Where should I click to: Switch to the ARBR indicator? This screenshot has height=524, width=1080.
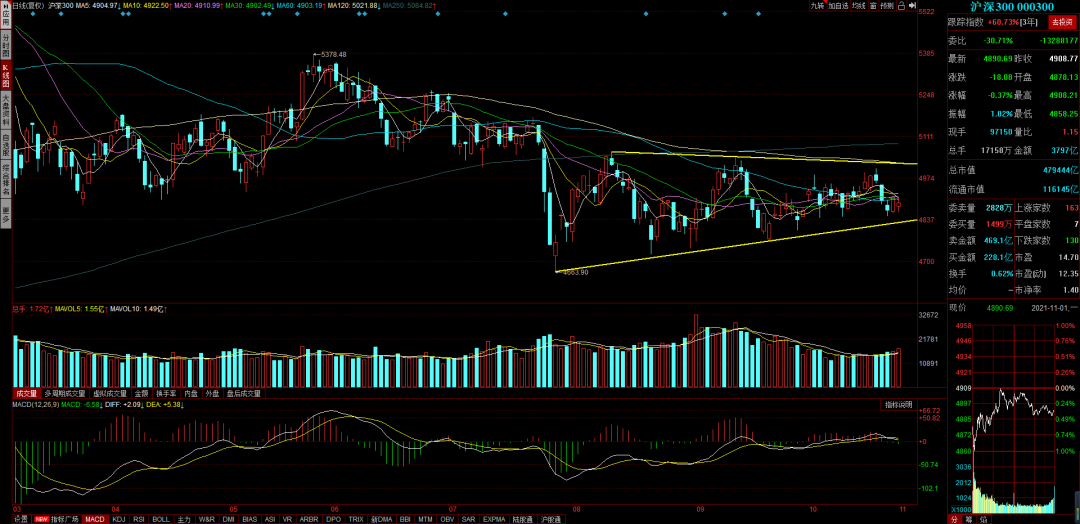309,519
